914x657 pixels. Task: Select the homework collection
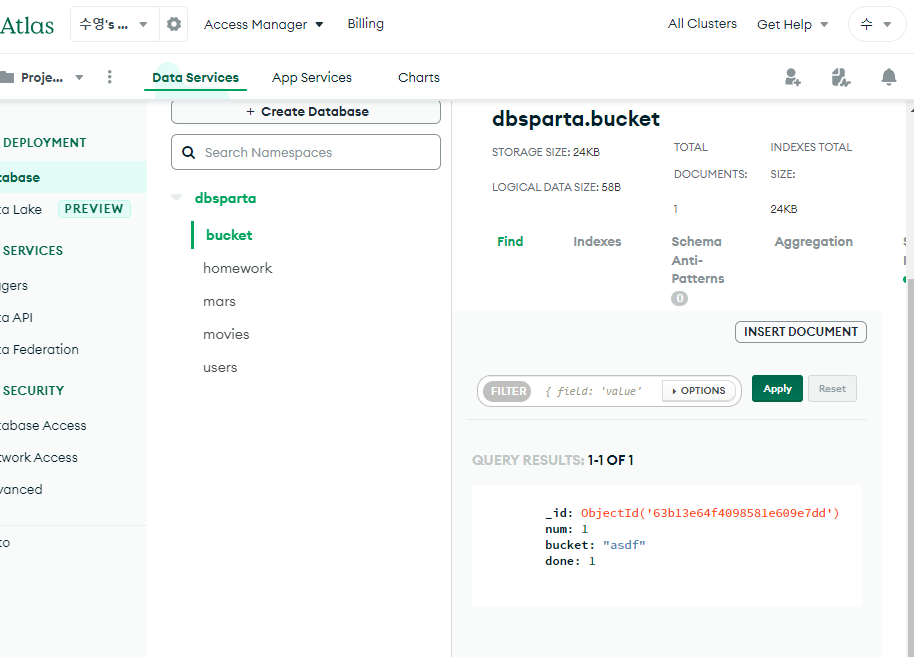pos(237,268)
